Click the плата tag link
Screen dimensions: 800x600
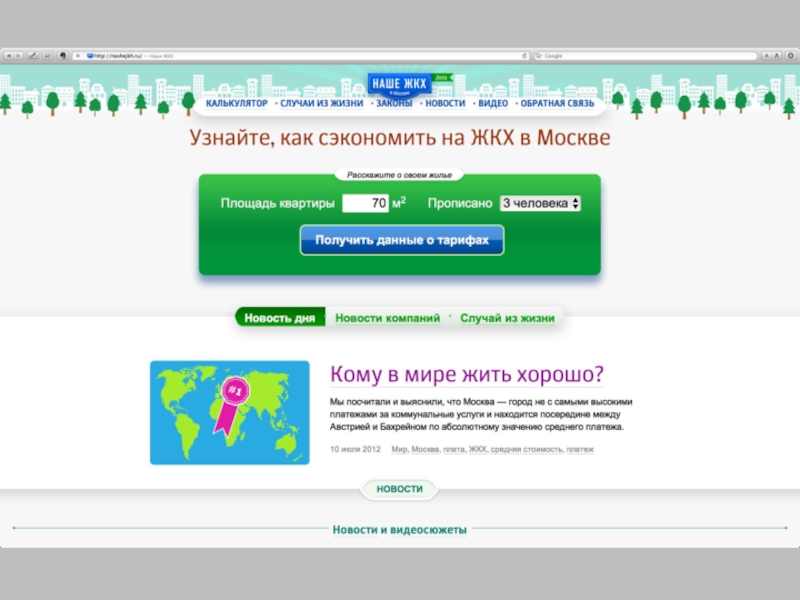(454, 449)
